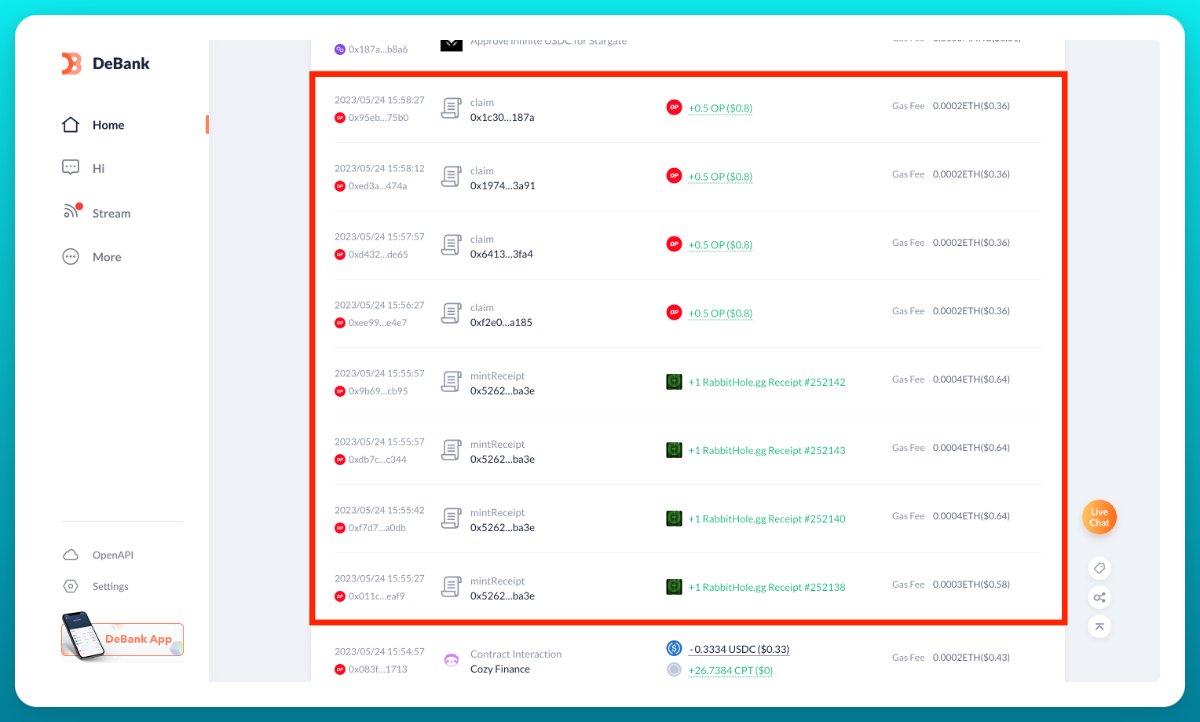Click OP token icon in 15:58:12 row
Image resolution: width=1200 pixels, height=722 pixels.
click(x=674, y=175)
